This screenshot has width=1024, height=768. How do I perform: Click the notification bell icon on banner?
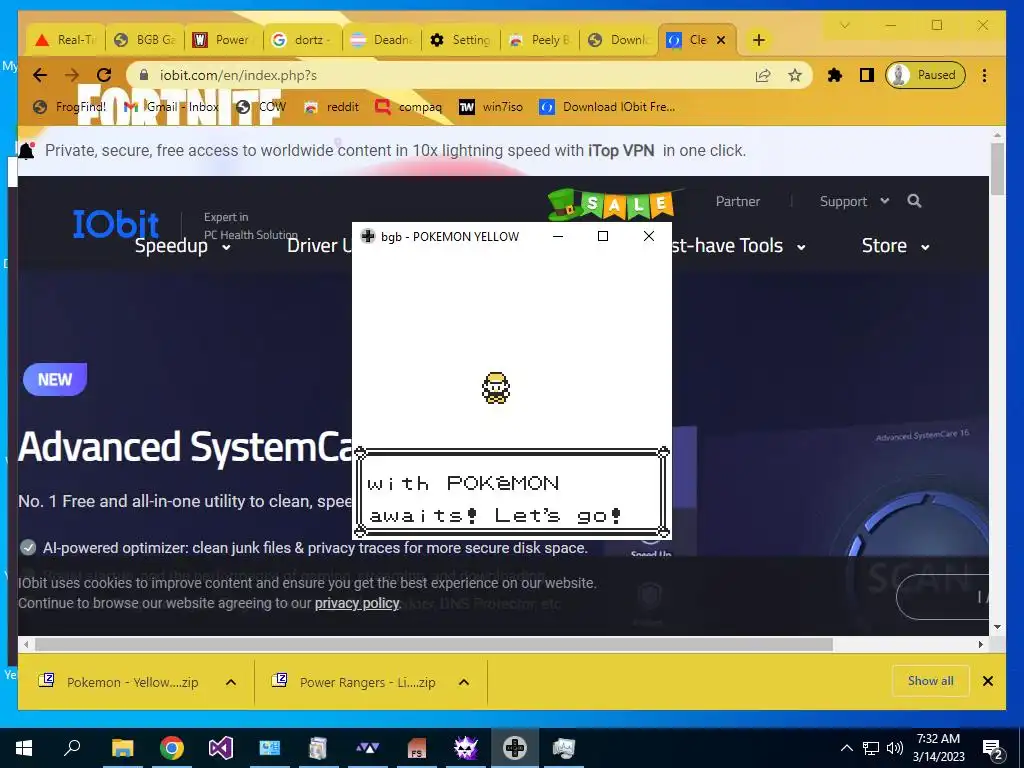26,151
